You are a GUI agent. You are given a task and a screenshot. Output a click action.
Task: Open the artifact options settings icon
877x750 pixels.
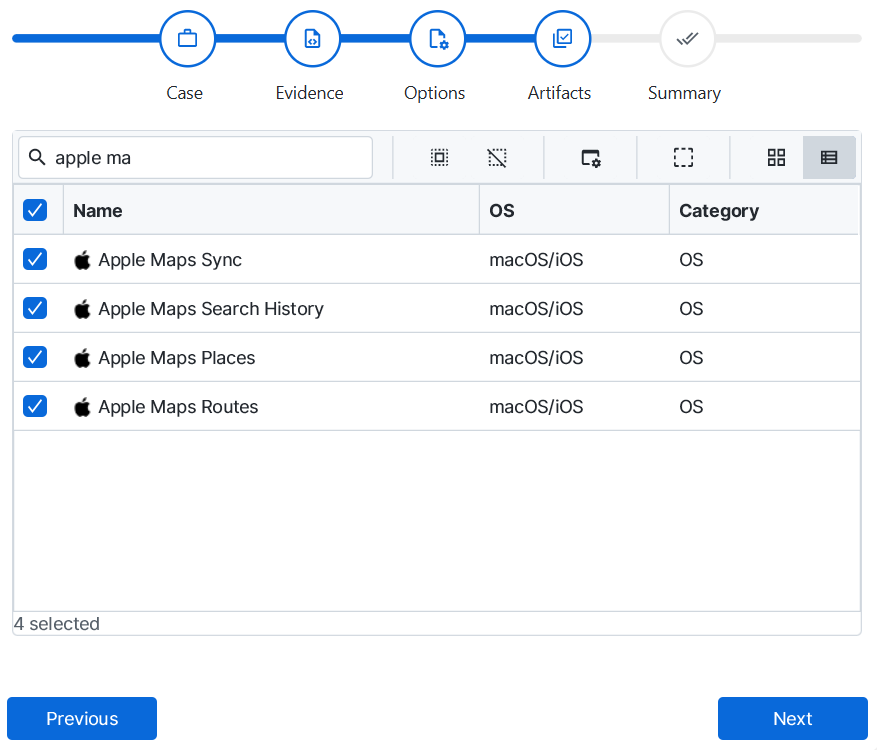coord(591,157)
